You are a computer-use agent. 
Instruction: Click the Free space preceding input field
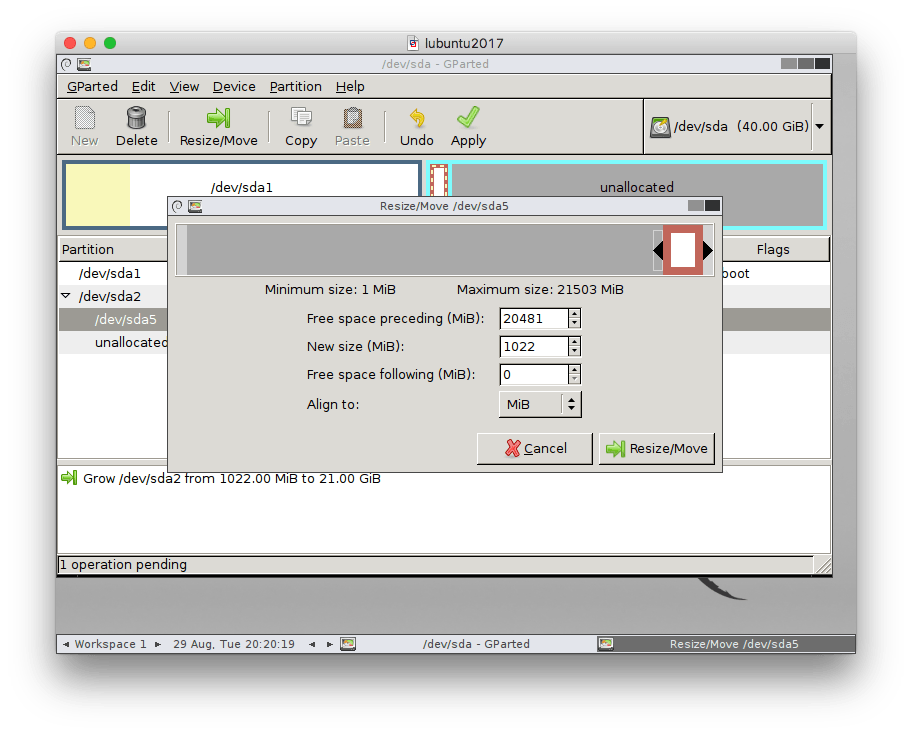tap(533, 319)
